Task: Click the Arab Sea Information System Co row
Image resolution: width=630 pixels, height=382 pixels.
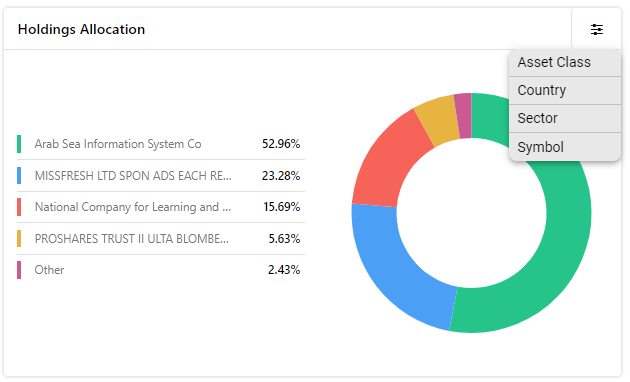Action: tap(161, 144)
